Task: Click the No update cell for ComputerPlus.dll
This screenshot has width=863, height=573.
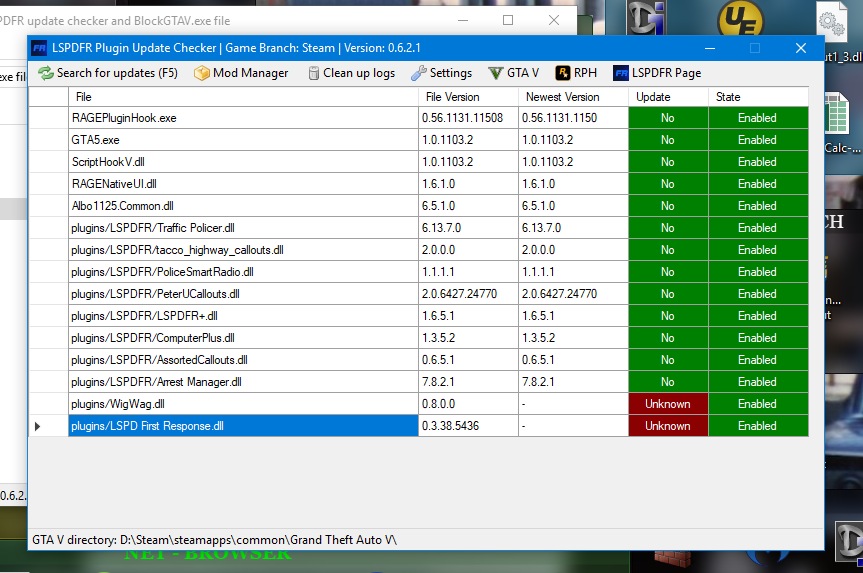Action: pos(668,338)
